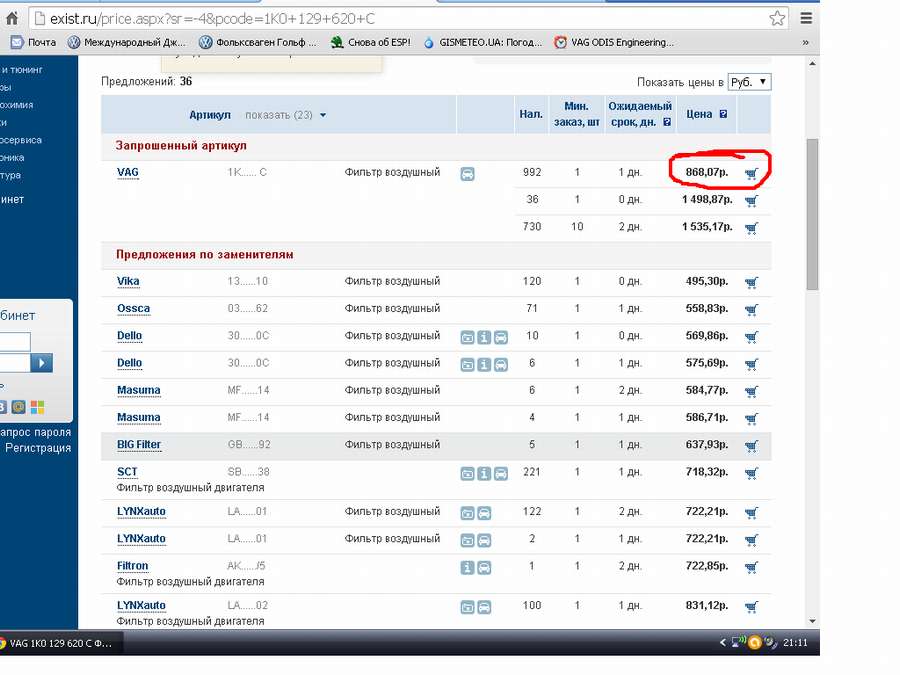Open the SCT brand link
Image resolution: width=900 pixels, height=675 pixels.
127,472
